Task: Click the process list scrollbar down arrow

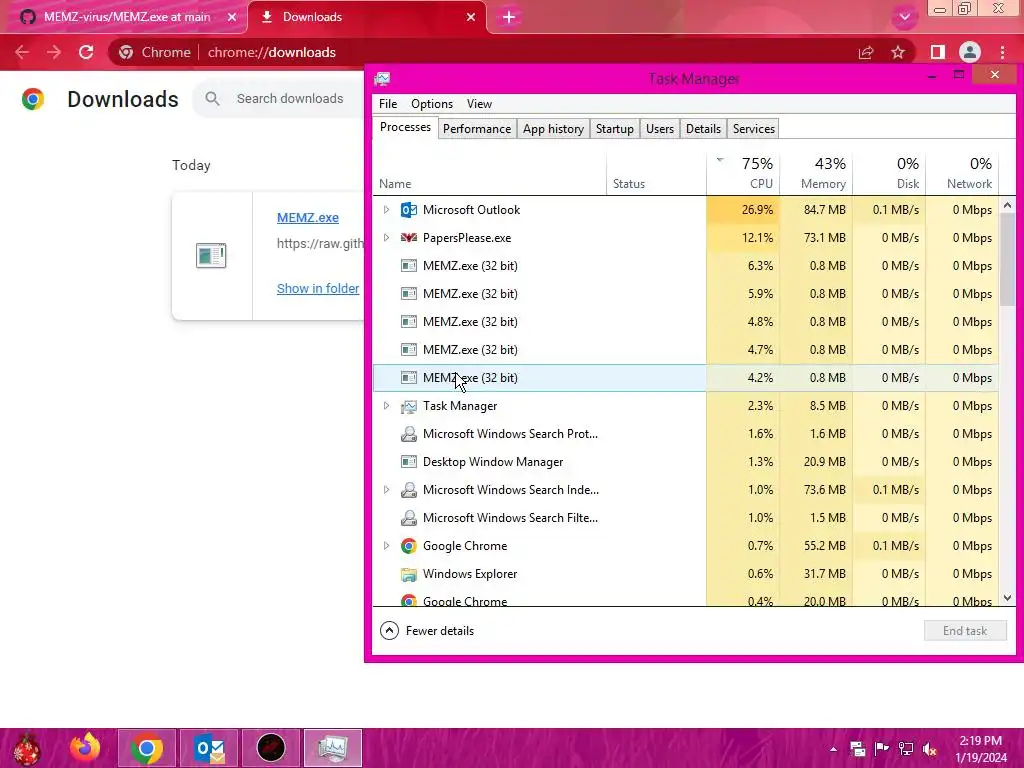Action: tap(1007, 598)
